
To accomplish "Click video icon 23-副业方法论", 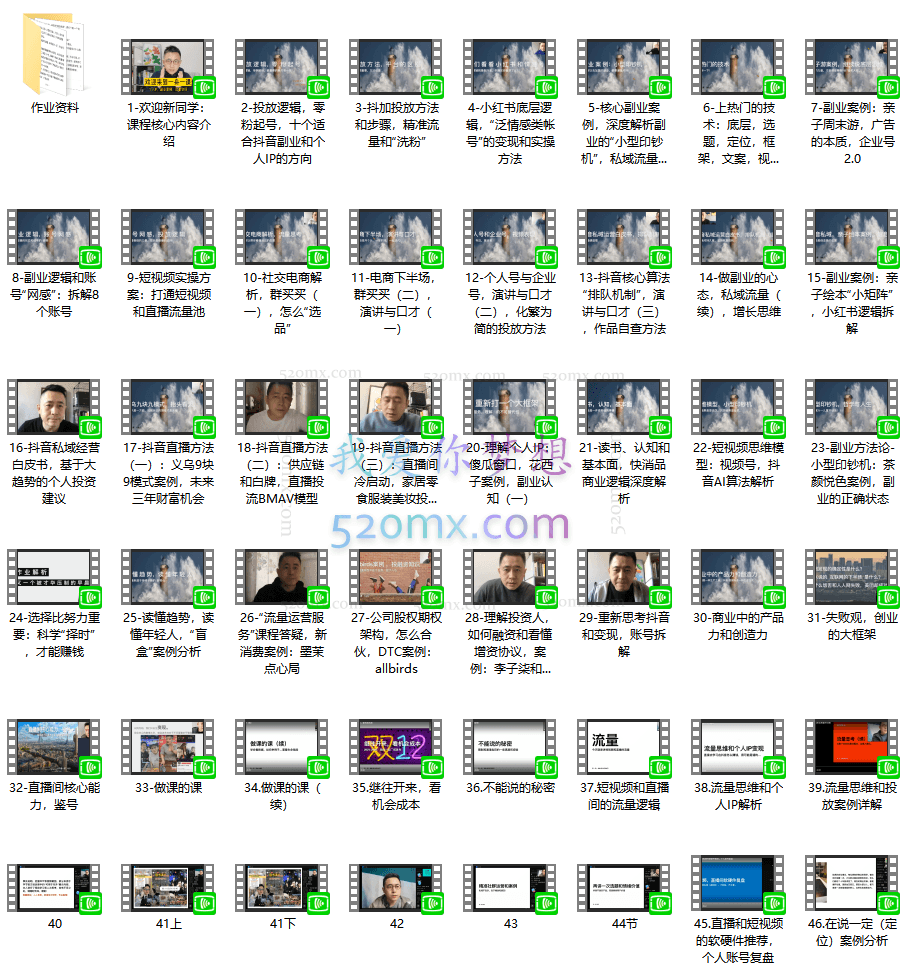I will (853, 407).
